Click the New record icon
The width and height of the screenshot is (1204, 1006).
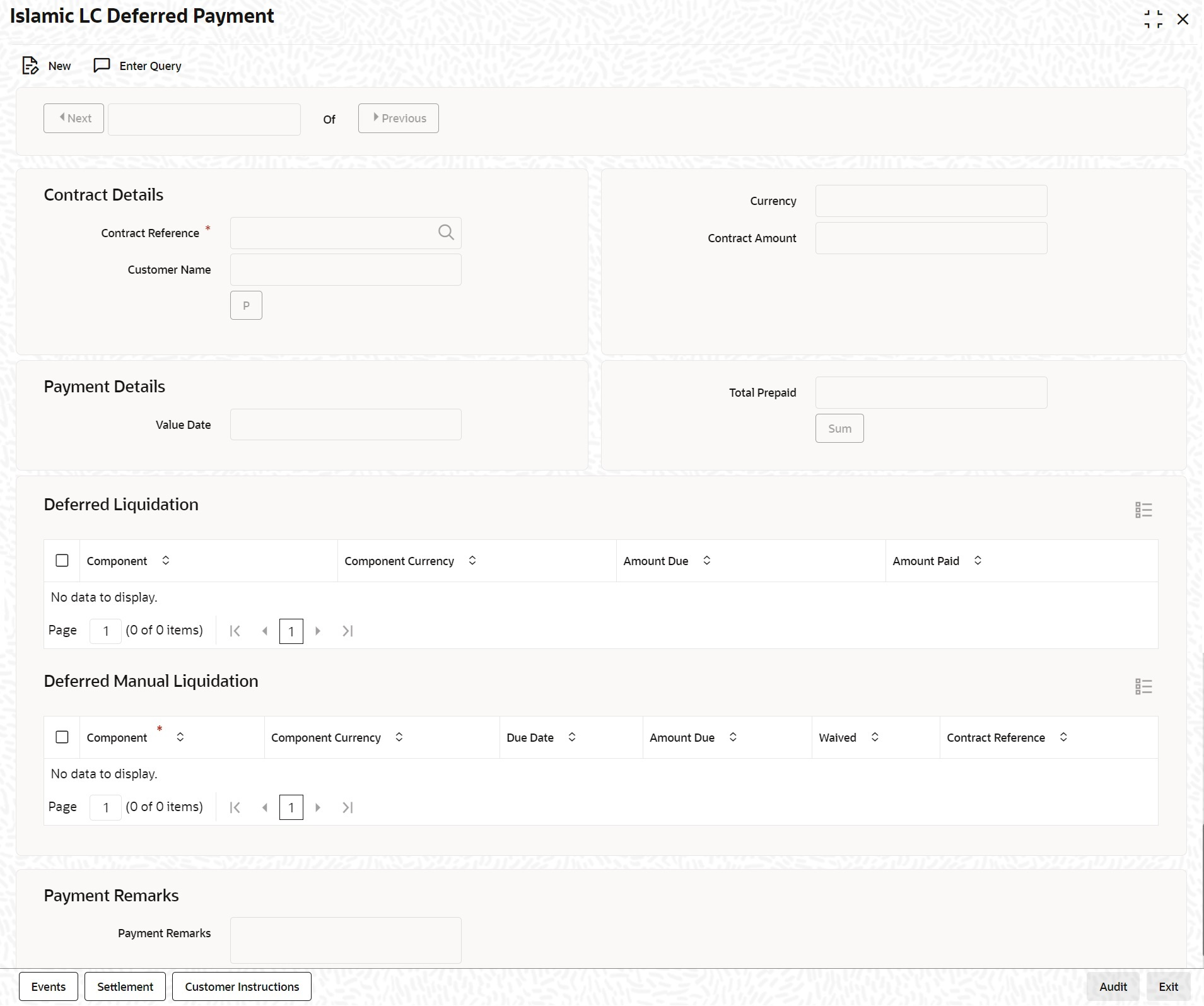30,66
